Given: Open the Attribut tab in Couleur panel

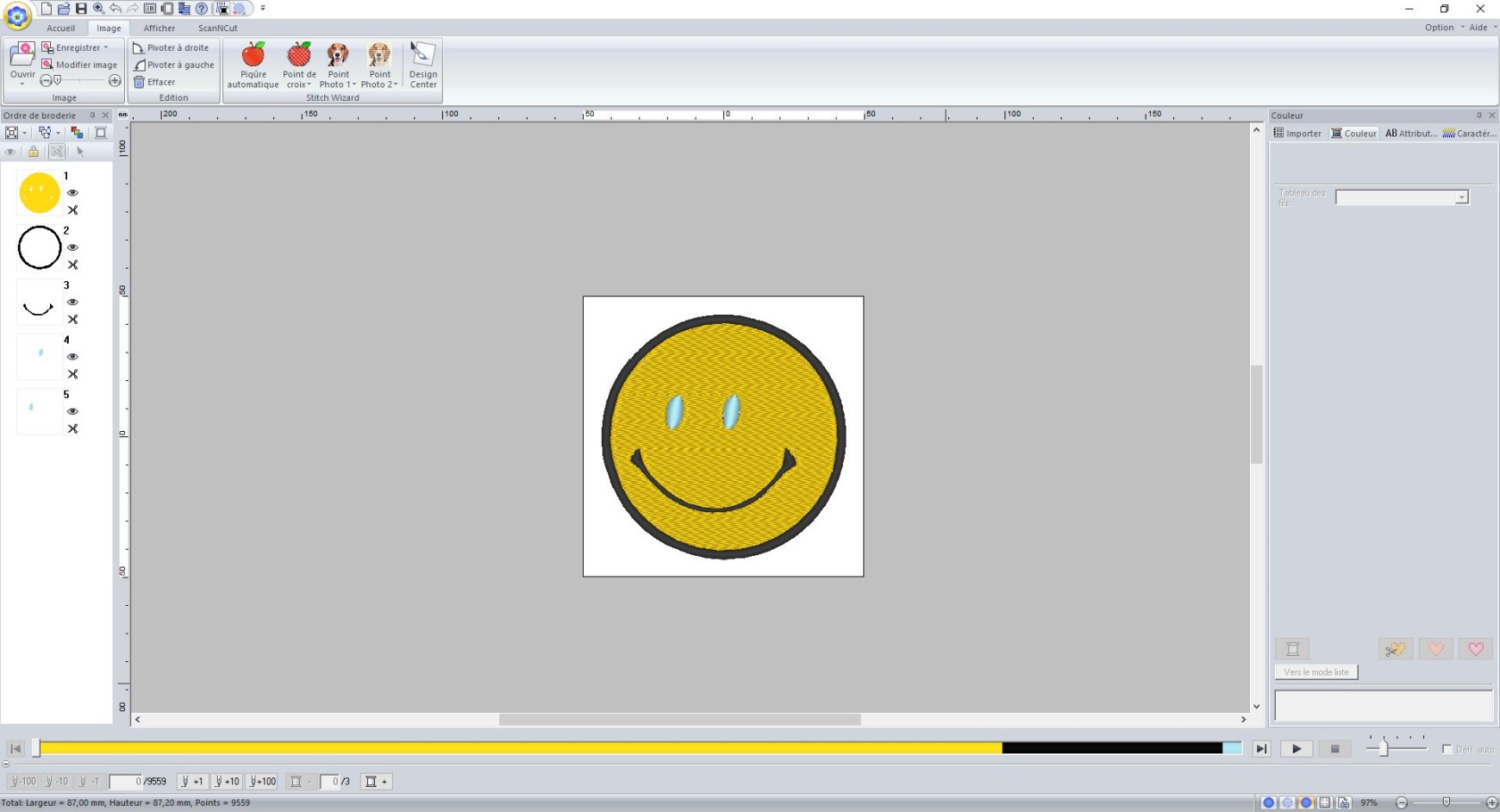Looking at the screenshot, I should 1411,133.
